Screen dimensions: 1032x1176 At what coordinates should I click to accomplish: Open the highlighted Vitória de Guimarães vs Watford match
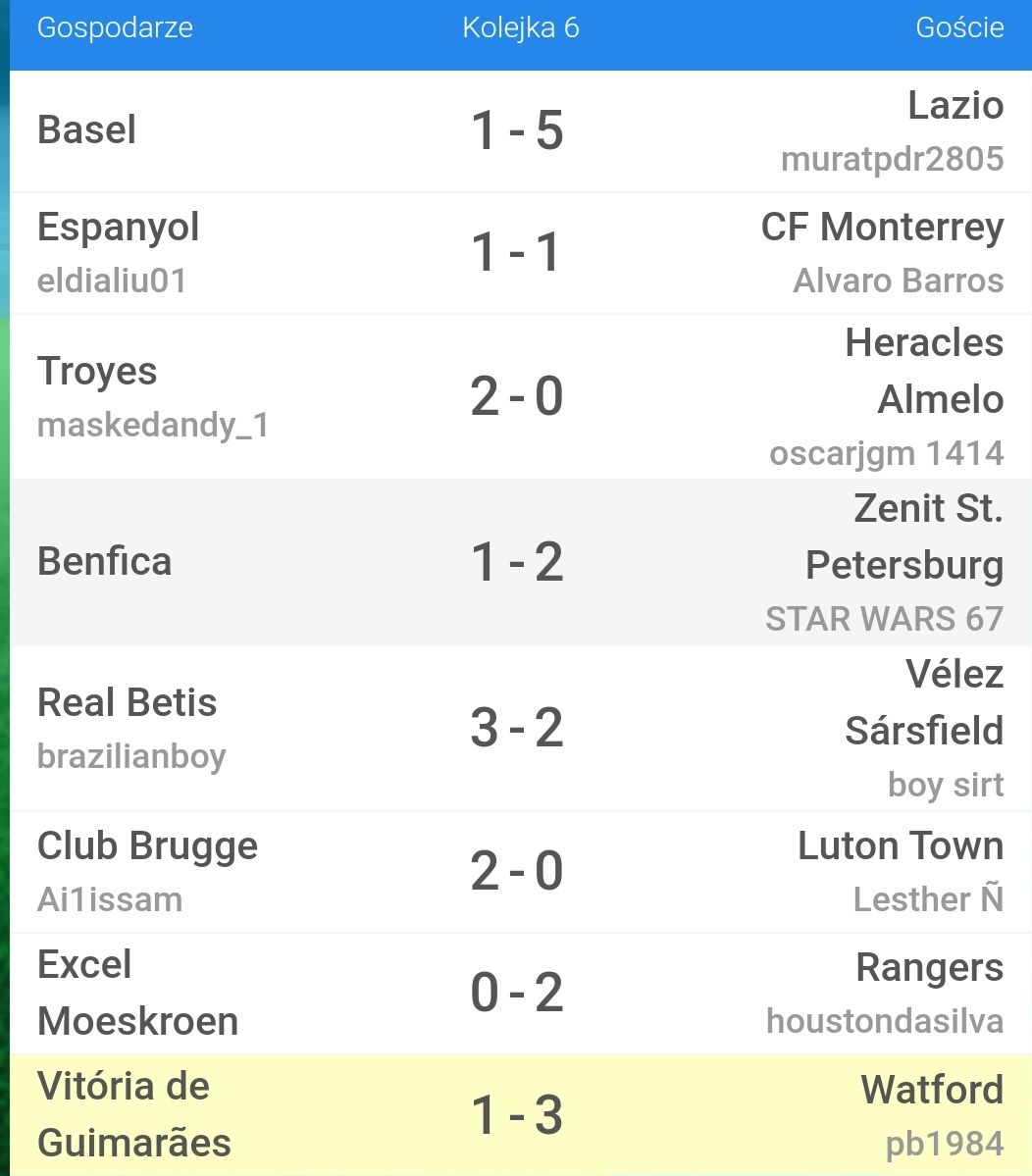[521, 1114]
